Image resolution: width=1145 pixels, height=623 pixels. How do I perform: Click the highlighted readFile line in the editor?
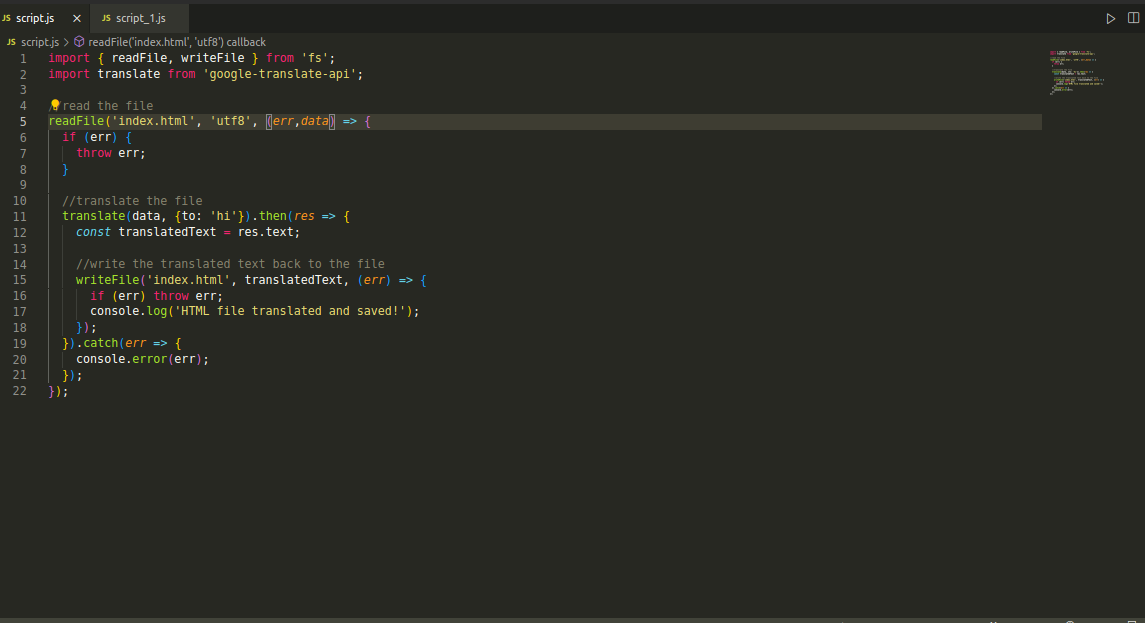click(200, 120)
